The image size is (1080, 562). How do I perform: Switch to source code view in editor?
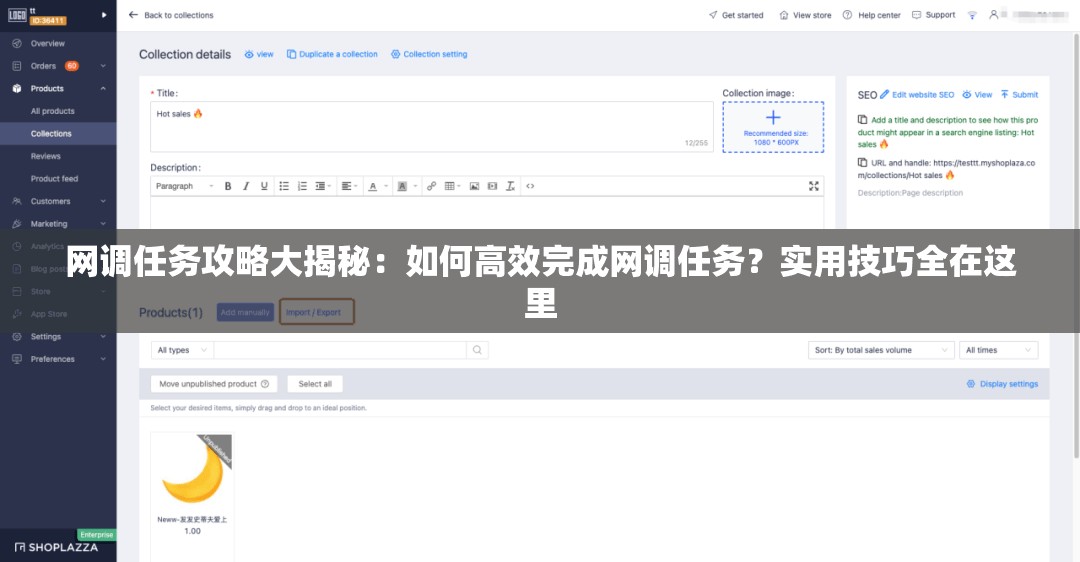tap(530, 186)
